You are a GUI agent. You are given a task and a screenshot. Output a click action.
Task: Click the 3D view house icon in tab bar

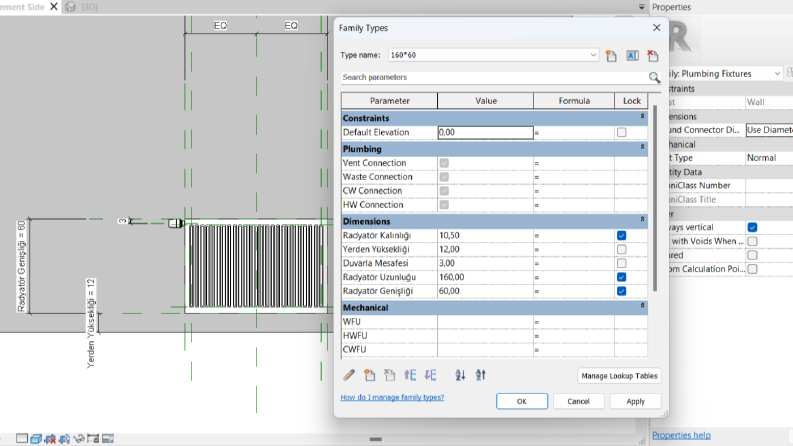(x=71, y=7)
